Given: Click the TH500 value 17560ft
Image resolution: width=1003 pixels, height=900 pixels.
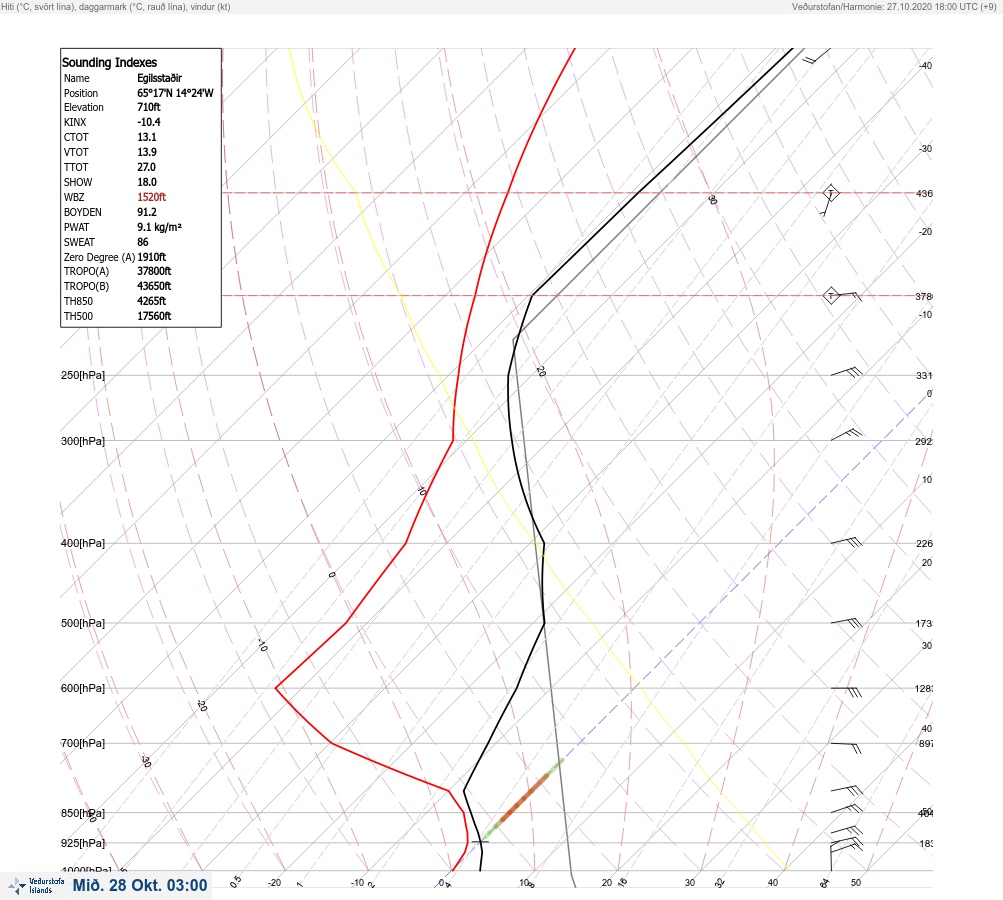Looking at the screenshot, I should pyautogui.click(x=154, y=316).
